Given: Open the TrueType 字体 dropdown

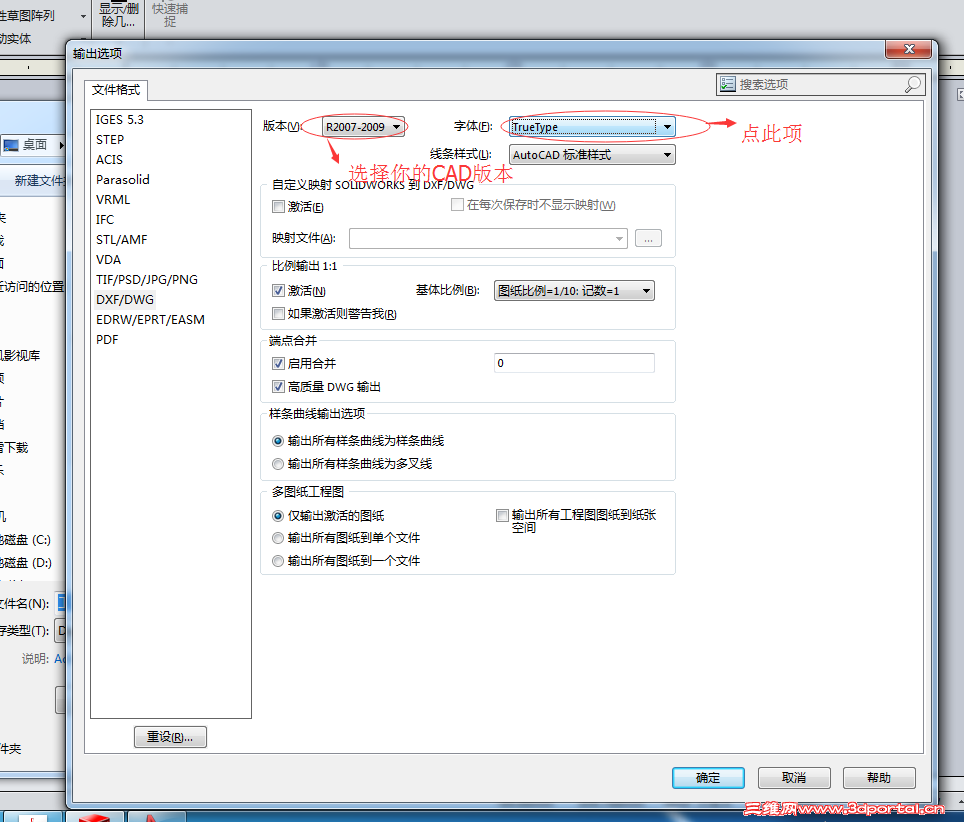Looking at the screenshot, I should 666,127.
